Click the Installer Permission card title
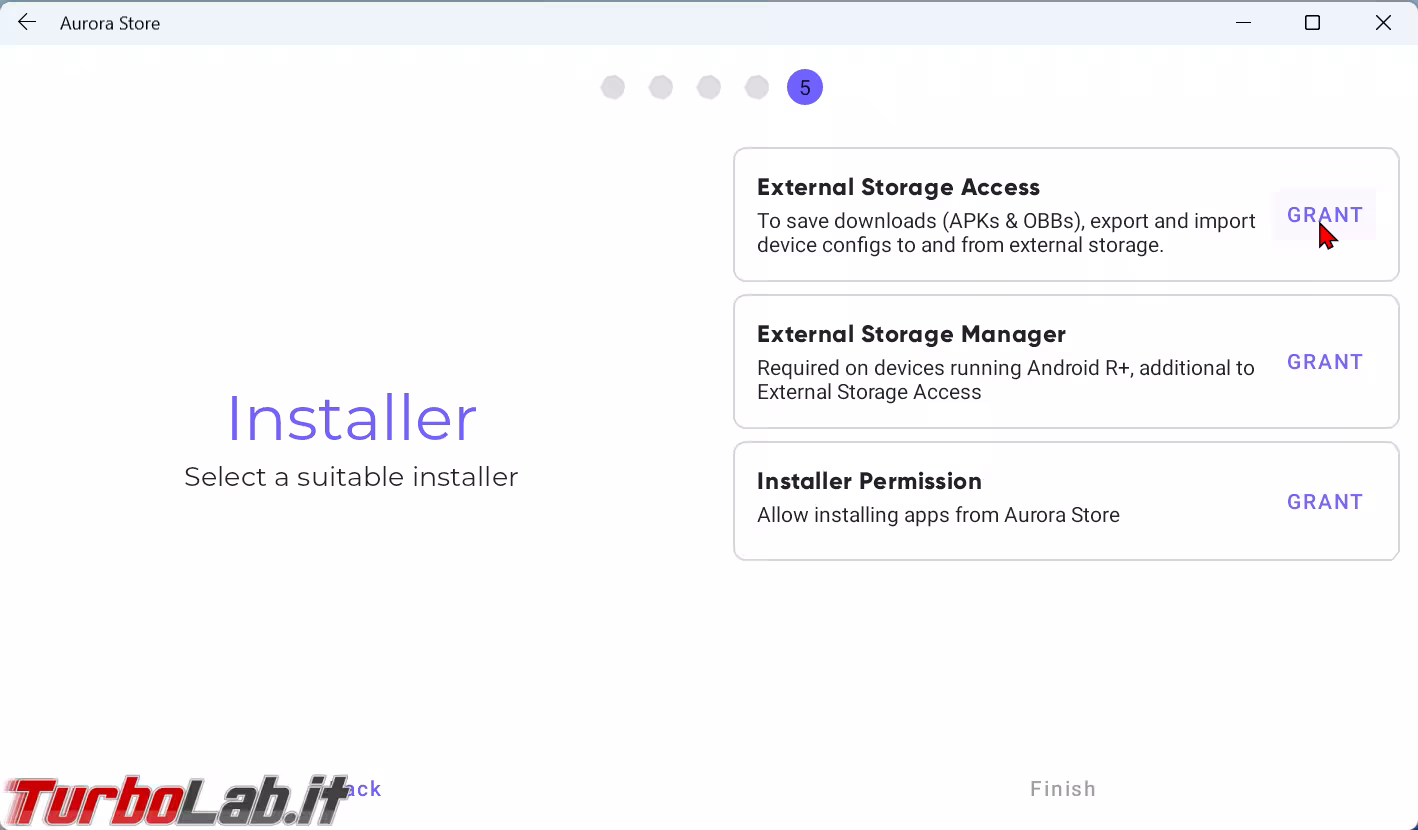1418x830 pixels. click(x=869, y=481)
